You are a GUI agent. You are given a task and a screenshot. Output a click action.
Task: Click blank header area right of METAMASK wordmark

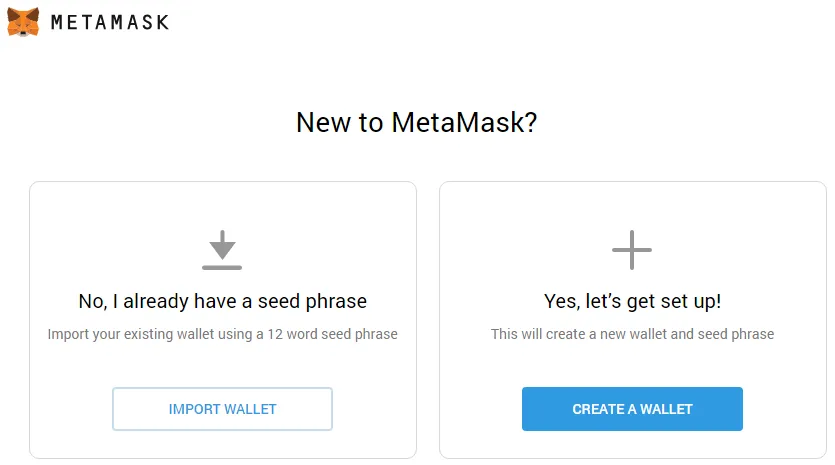click(479, 22)
